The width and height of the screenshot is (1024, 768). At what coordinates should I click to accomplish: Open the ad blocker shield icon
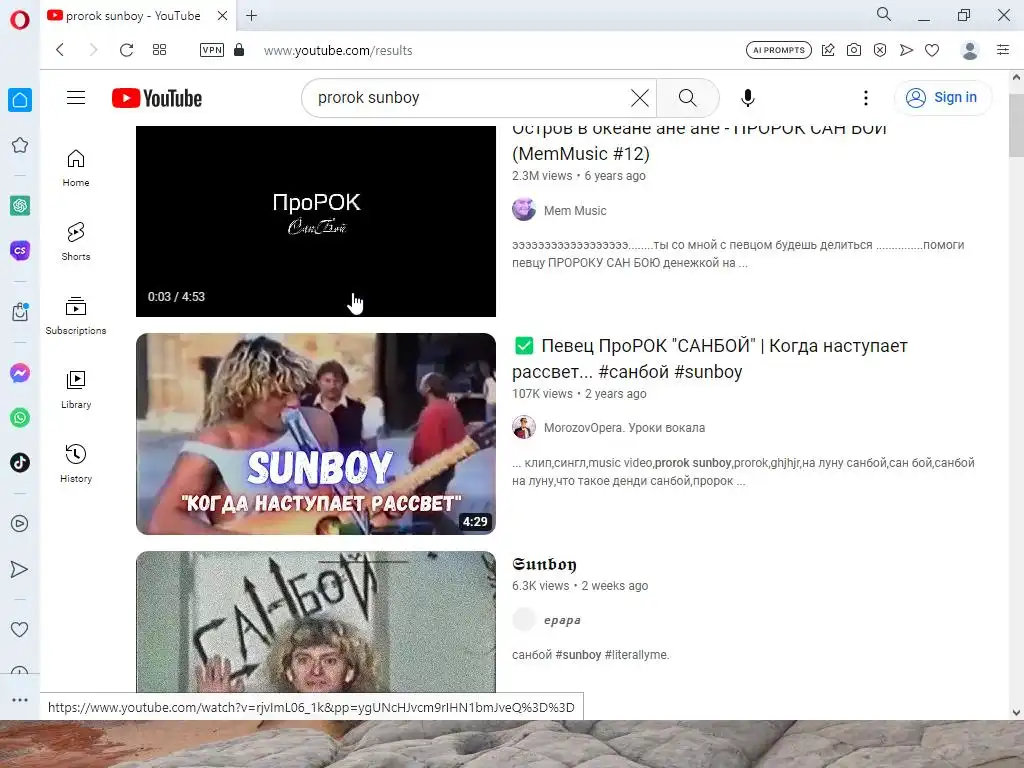880,50
